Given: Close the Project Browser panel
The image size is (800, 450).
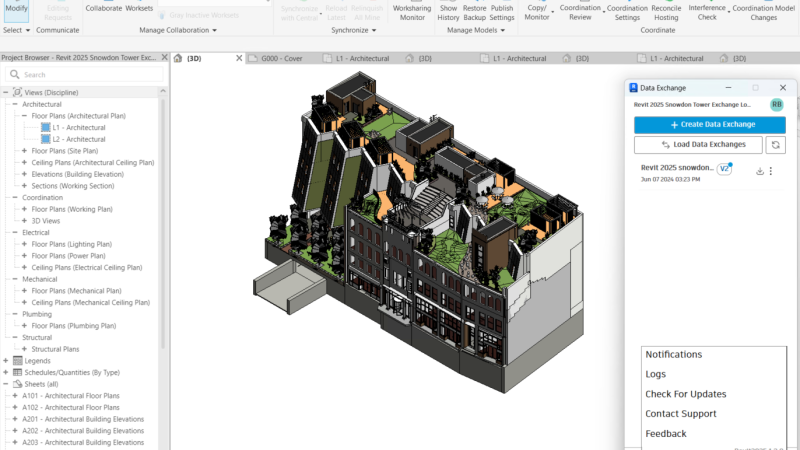Looking at the screenshot, I should click(164, 58).
